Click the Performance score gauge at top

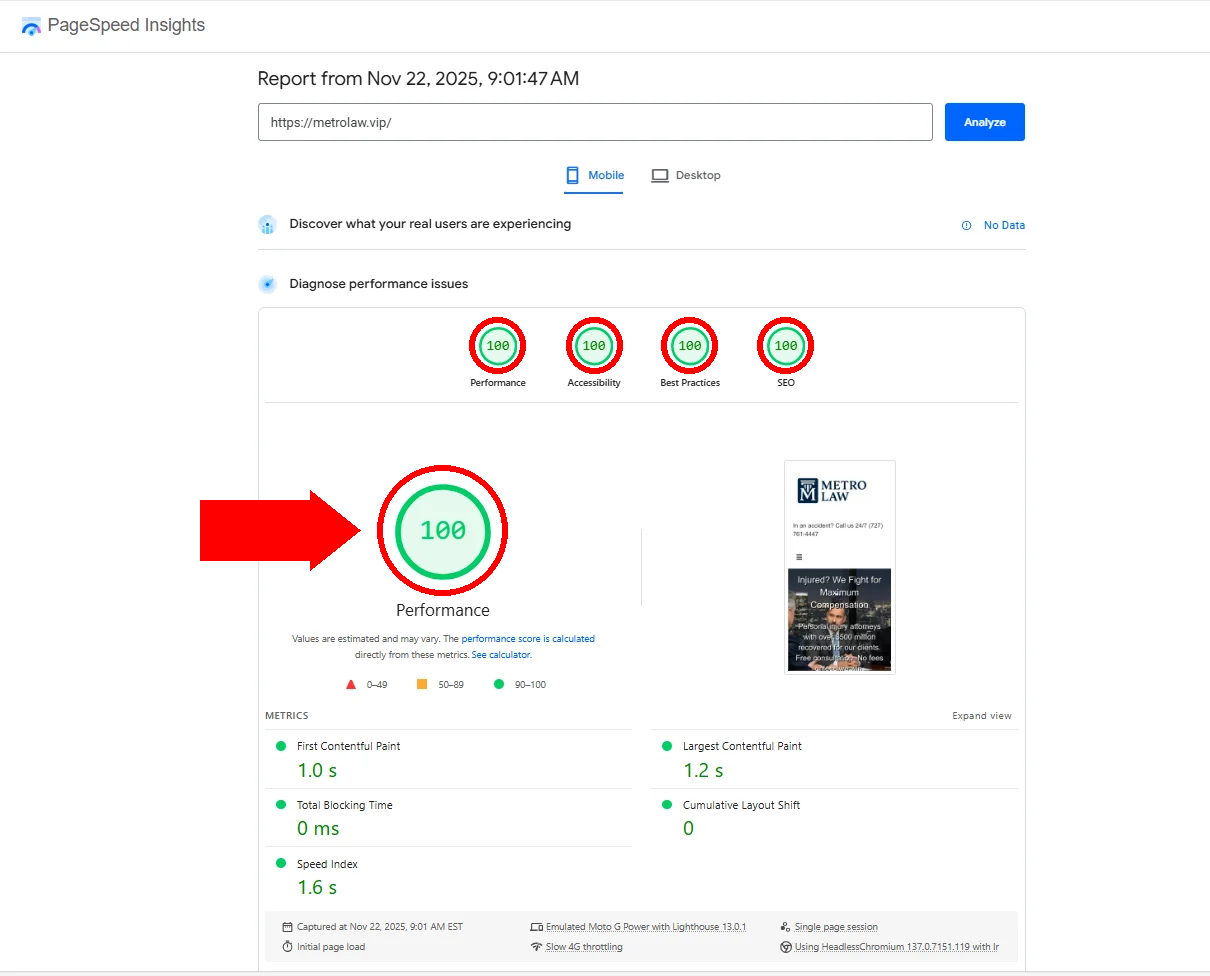(497, 346)
